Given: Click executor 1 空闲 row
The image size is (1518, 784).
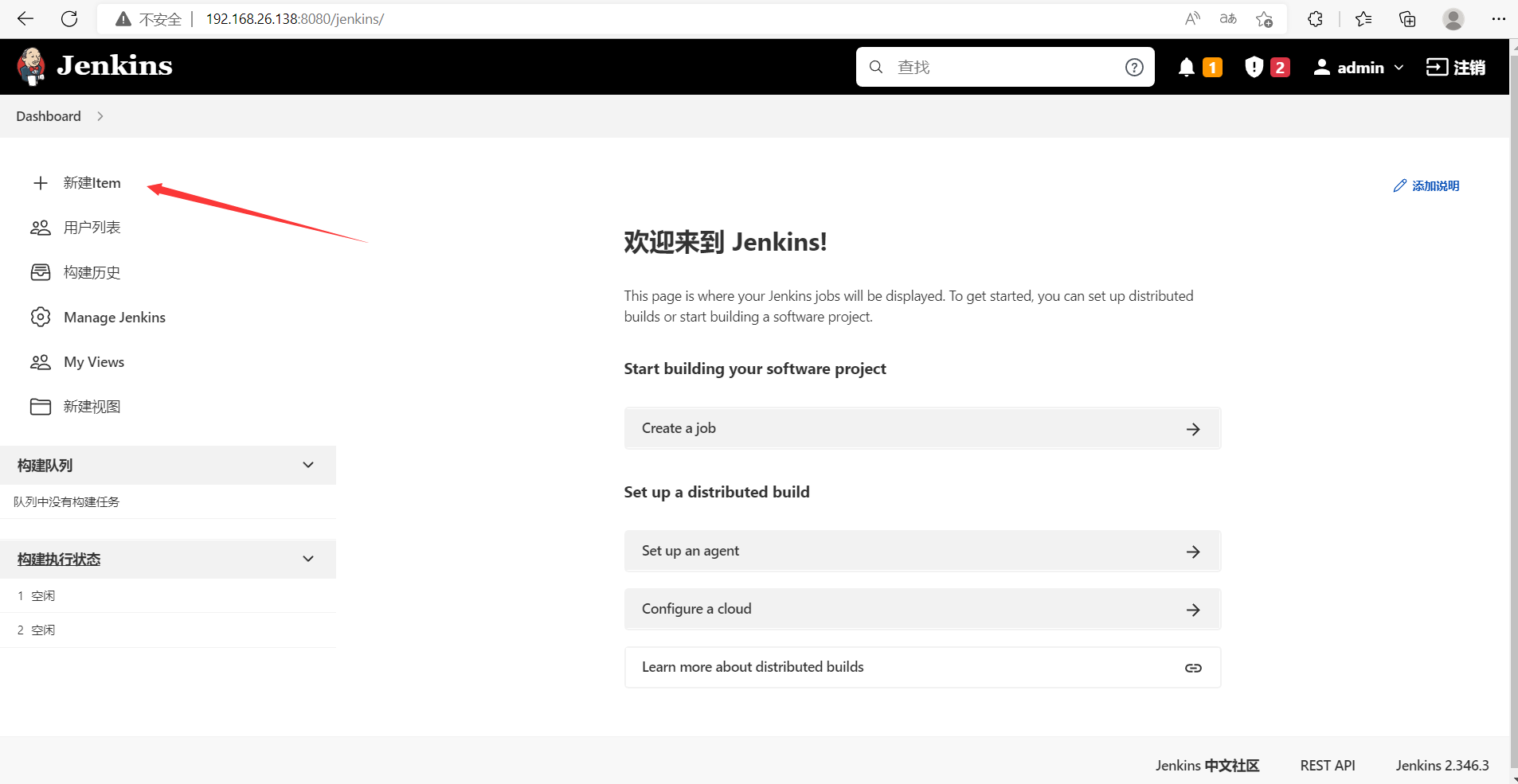Looking at the screenshot, I should 168,595.
